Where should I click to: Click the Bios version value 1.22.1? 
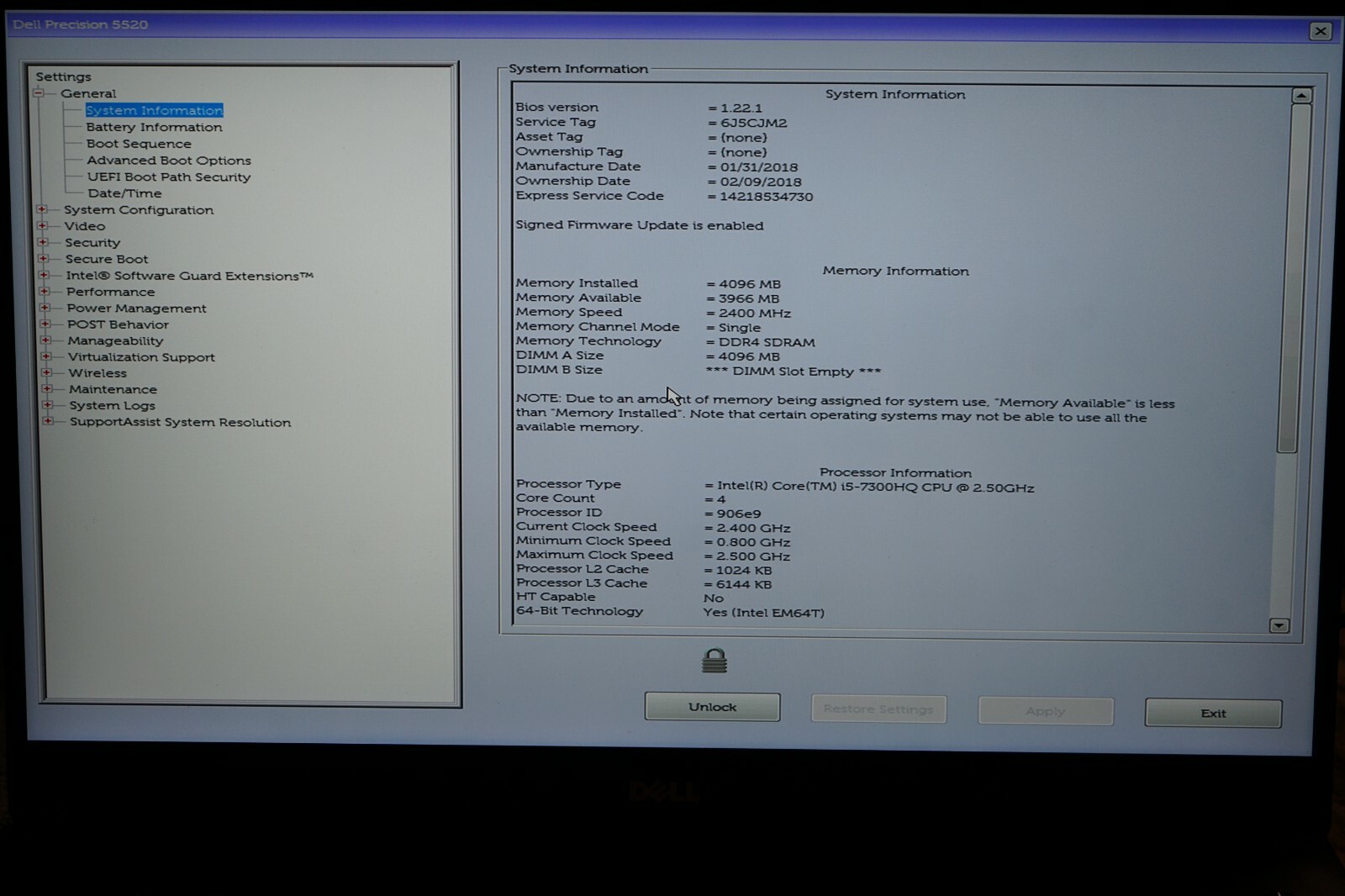741,108
